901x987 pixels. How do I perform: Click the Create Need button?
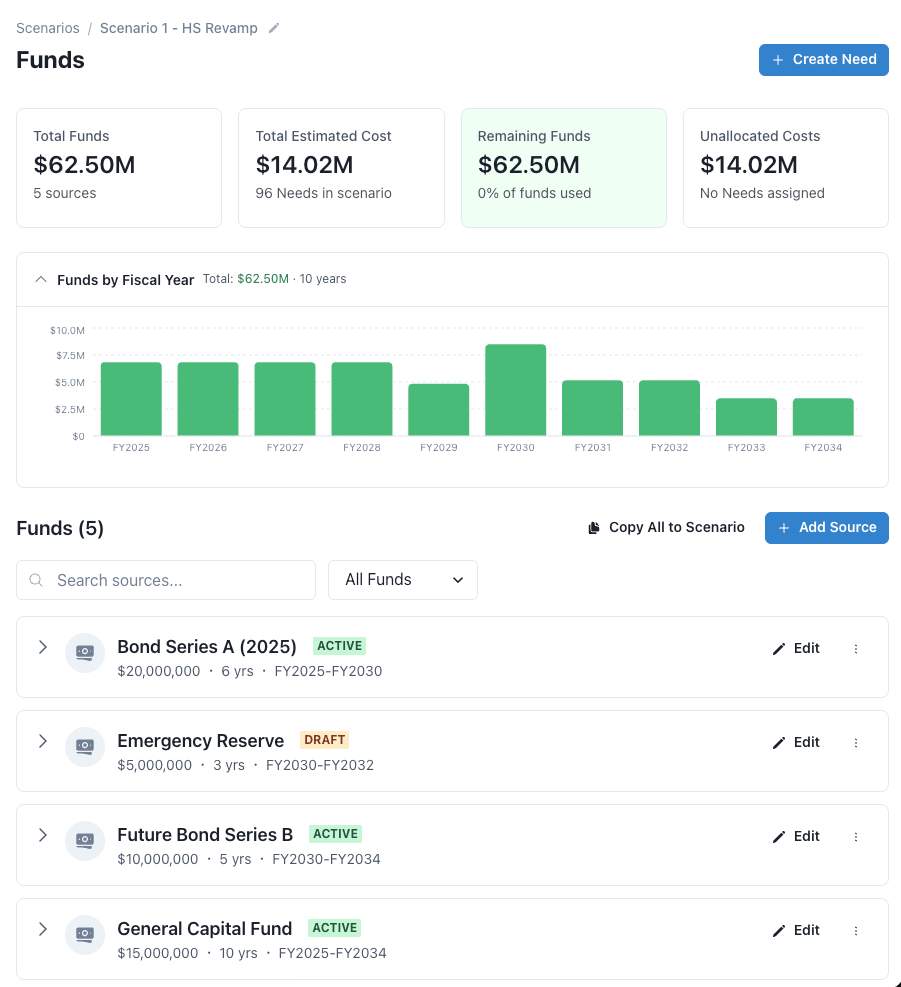point(824,60)
